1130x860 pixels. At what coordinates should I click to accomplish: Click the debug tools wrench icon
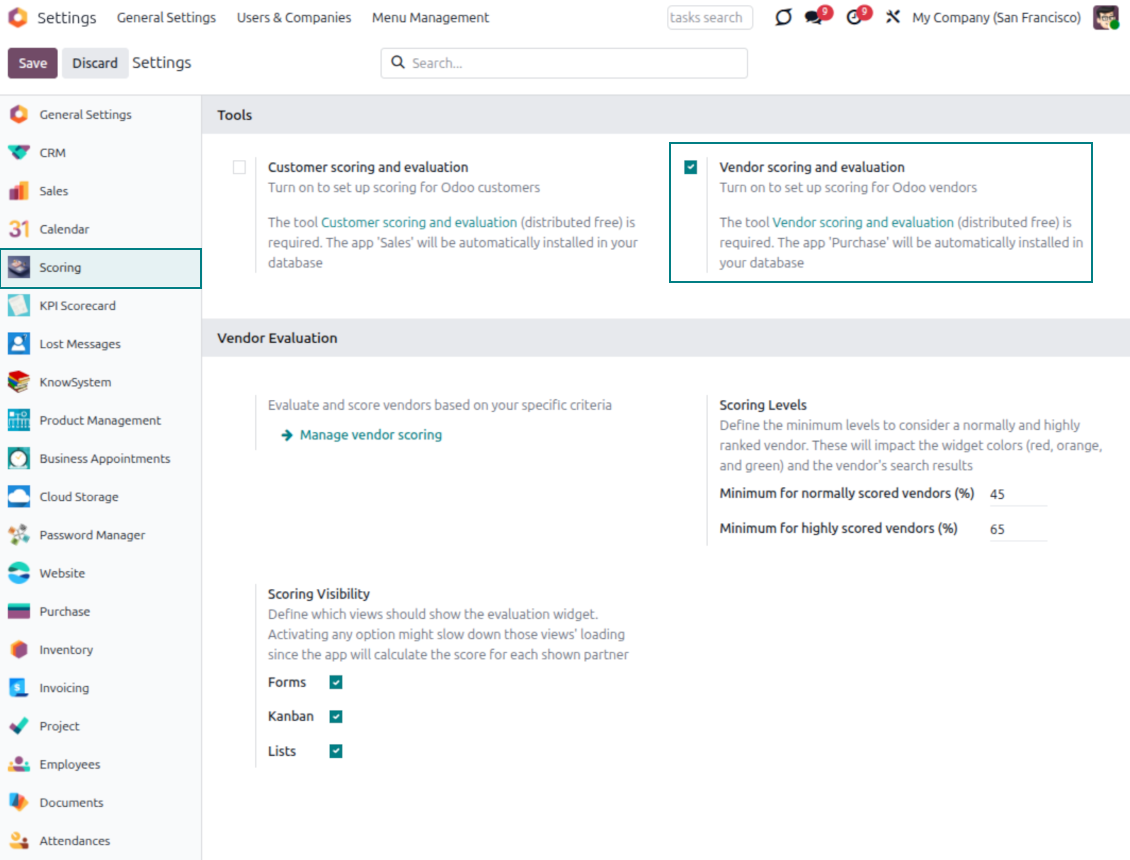(893, 18)
